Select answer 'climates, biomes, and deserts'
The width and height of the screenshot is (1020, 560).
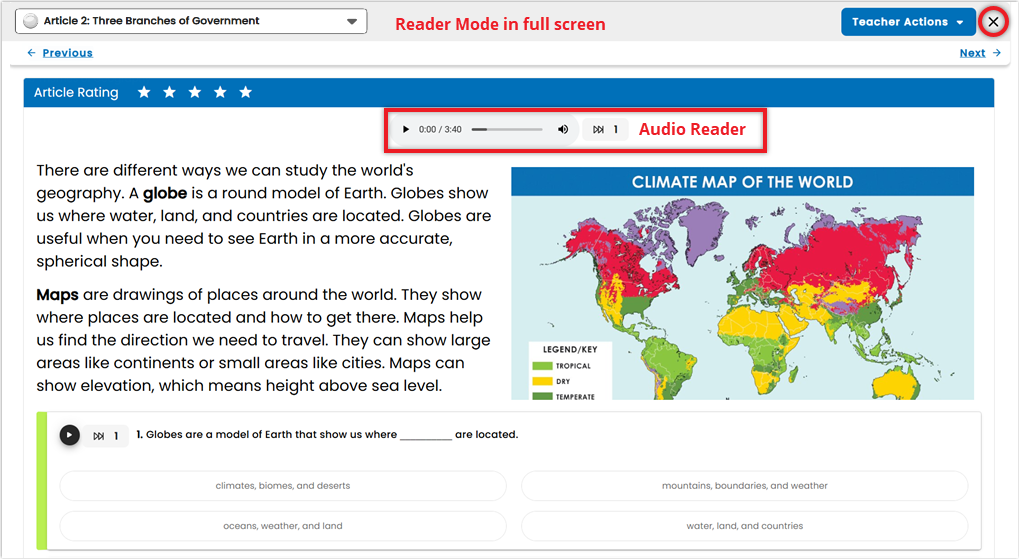coord(283,486)
